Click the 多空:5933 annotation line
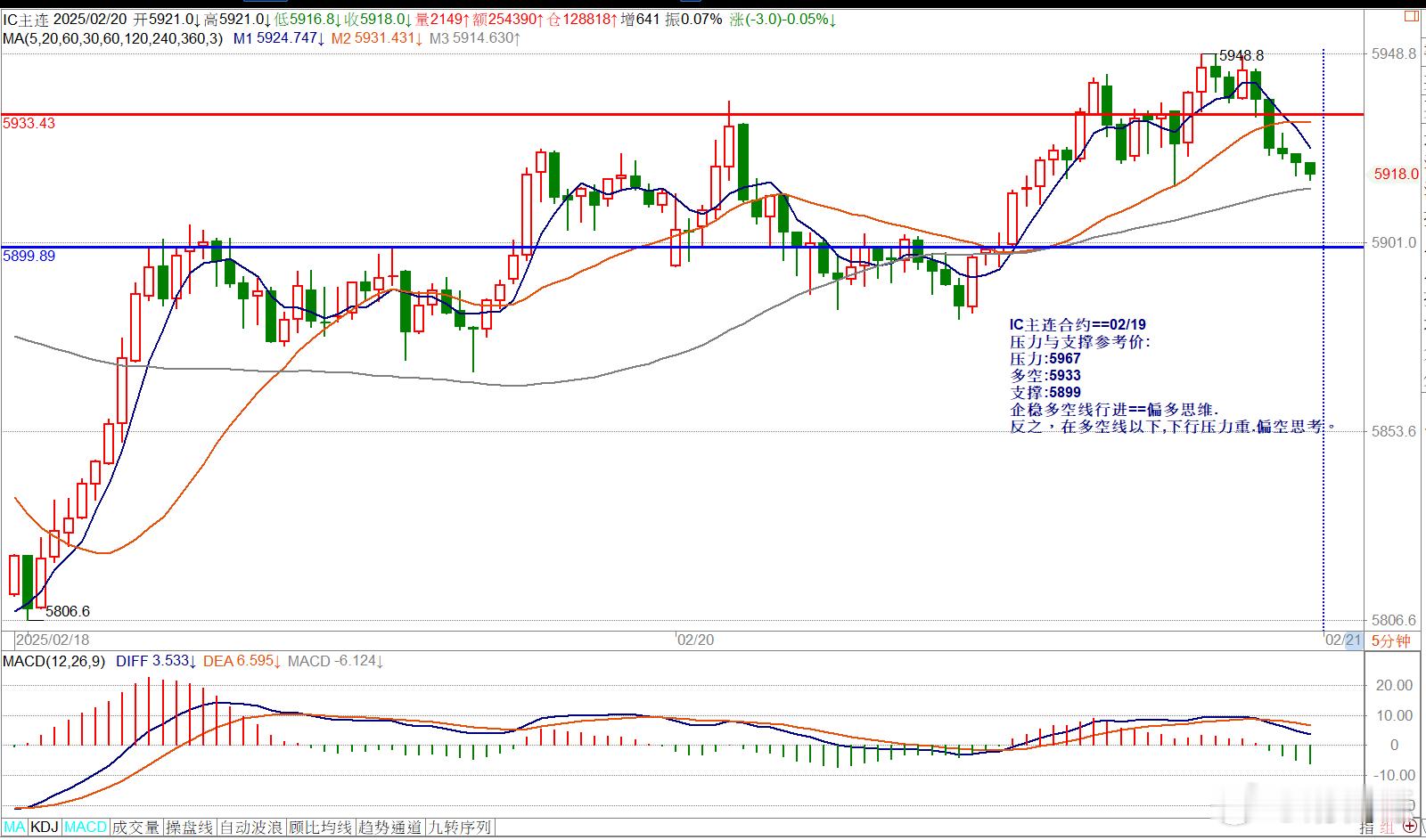This screenshot has height=840, width=1426. 1045,375
